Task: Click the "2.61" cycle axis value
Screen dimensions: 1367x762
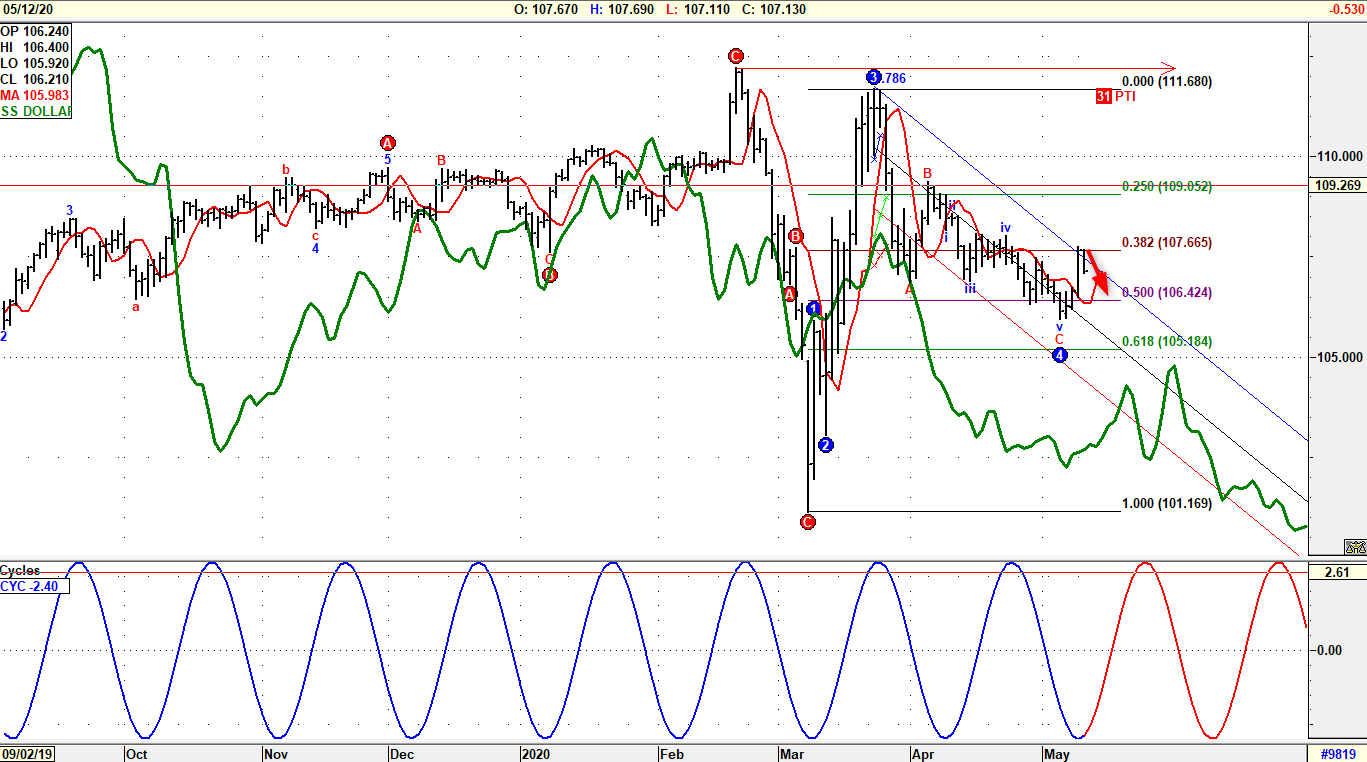Action: (x=1337, y=573)
